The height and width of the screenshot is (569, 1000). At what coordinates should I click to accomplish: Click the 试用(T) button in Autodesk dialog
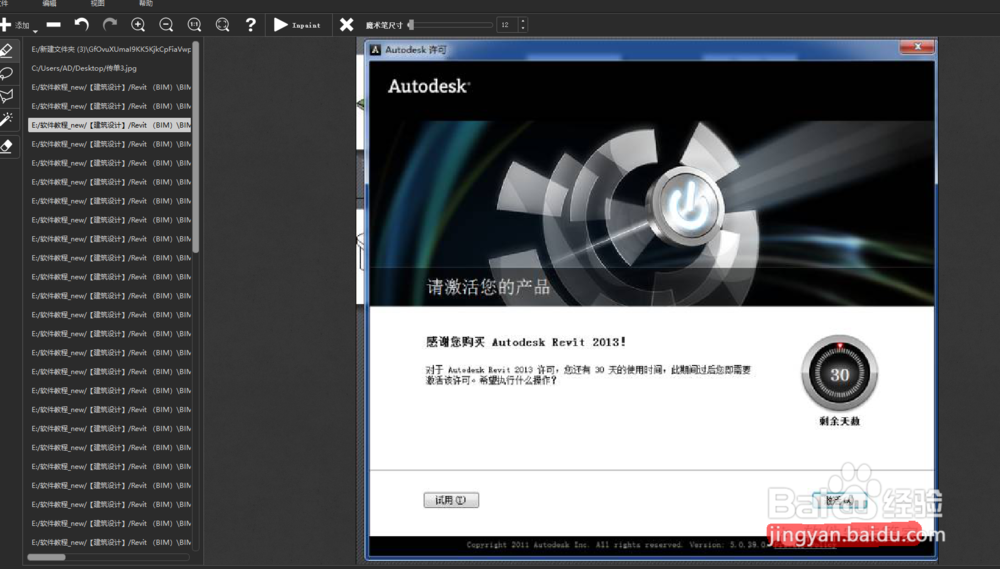click(451, 500)
